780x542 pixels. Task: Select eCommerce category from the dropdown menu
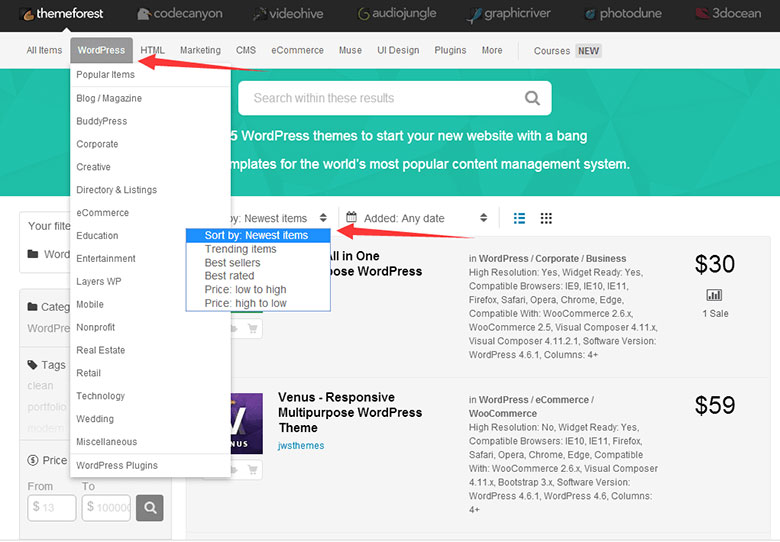pyautogui.click(x=102, y=213)
